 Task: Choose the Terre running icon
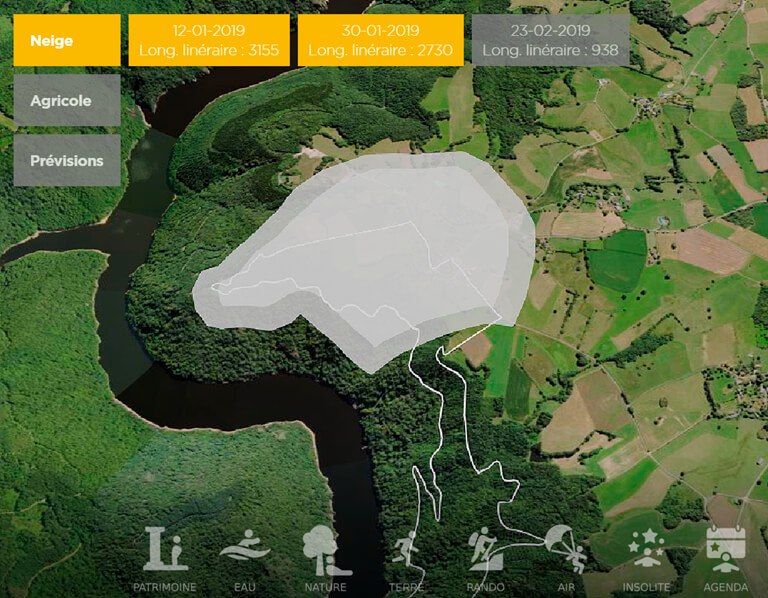pyautogui.click(x=406, y=548)
